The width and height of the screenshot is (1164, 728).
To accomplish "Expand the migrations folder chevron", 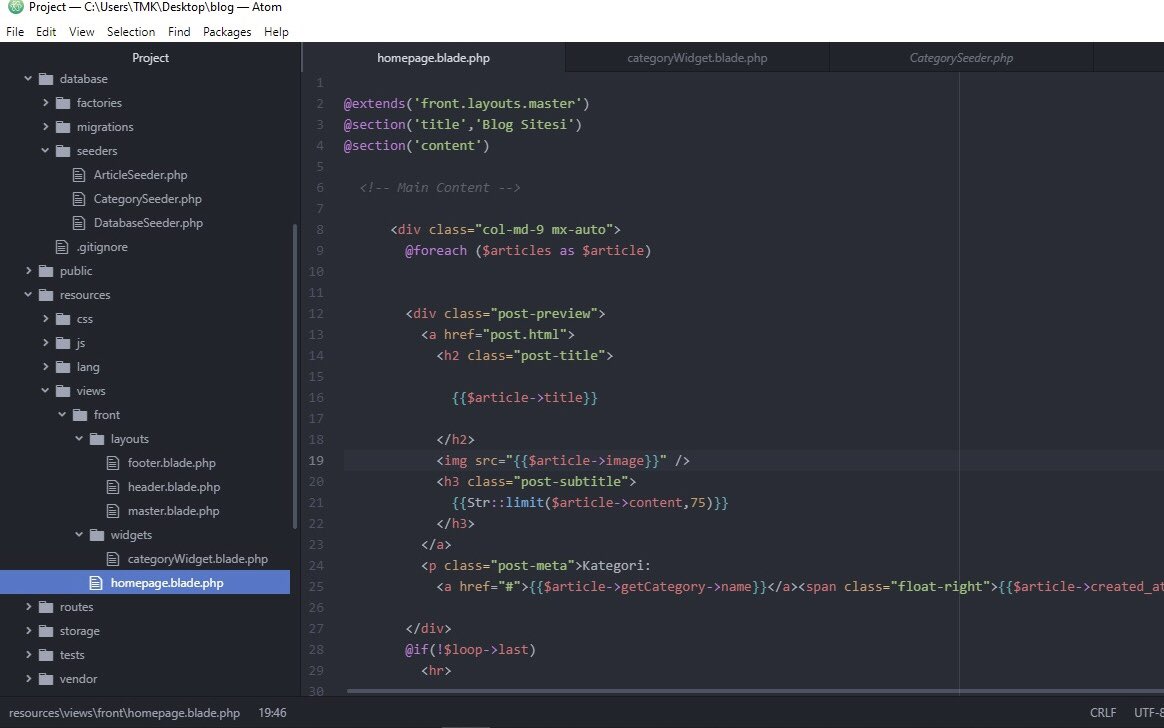I will point(45,126).
